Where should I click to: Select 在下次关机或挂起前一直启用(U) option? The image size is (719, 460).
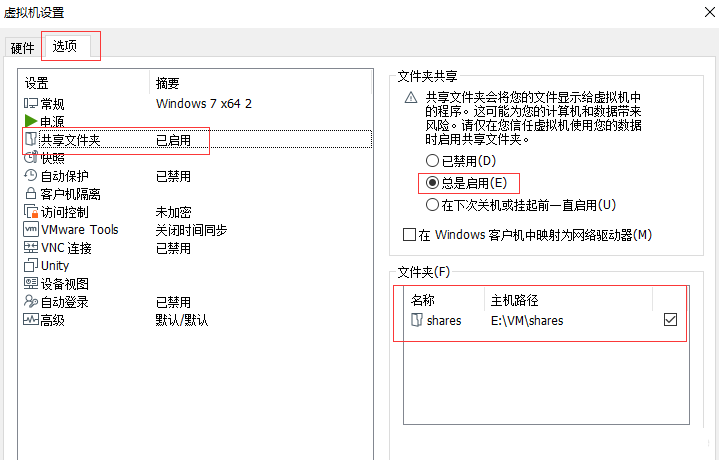pos(432,205)
